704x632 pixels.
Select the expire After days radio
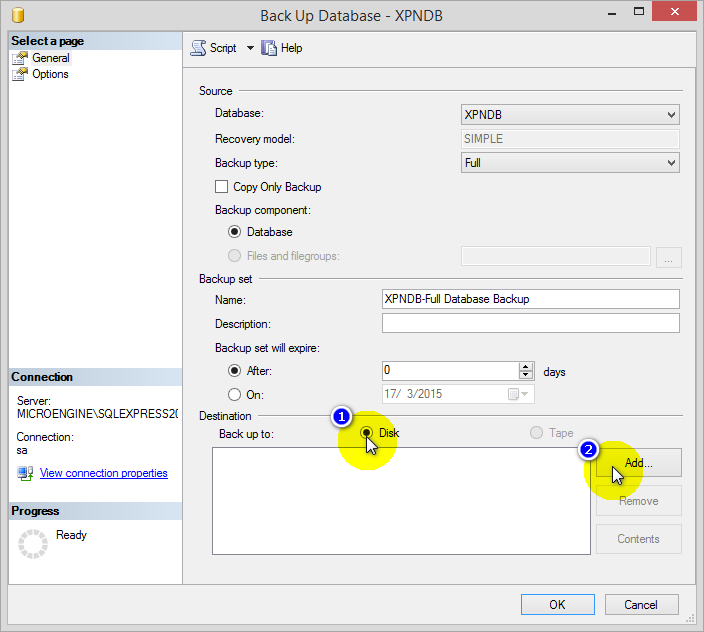[235, 371]
